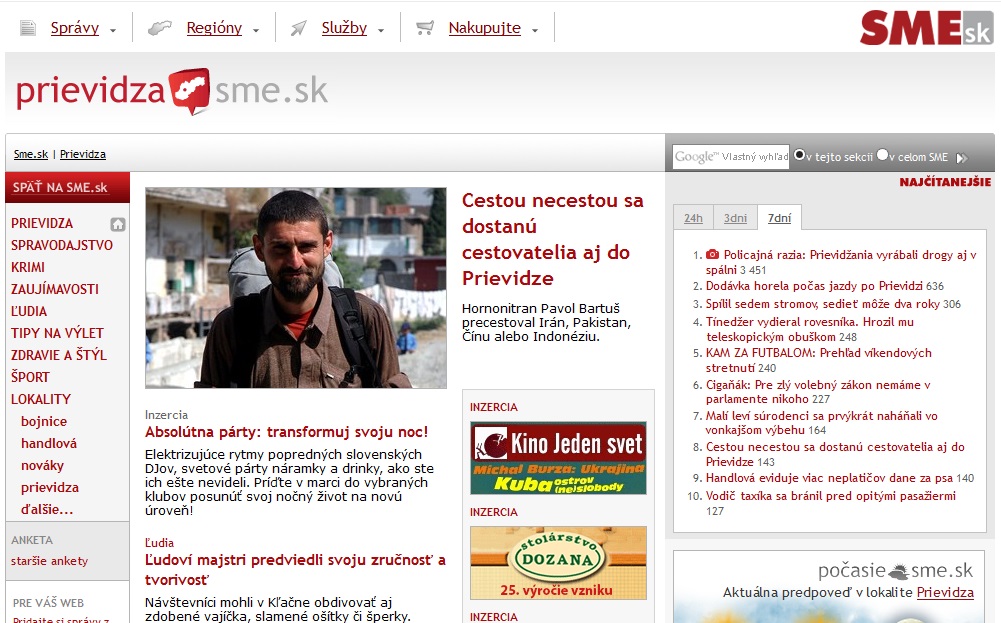Click the shopping cart icon beside Nakupujte

point(425,28)
